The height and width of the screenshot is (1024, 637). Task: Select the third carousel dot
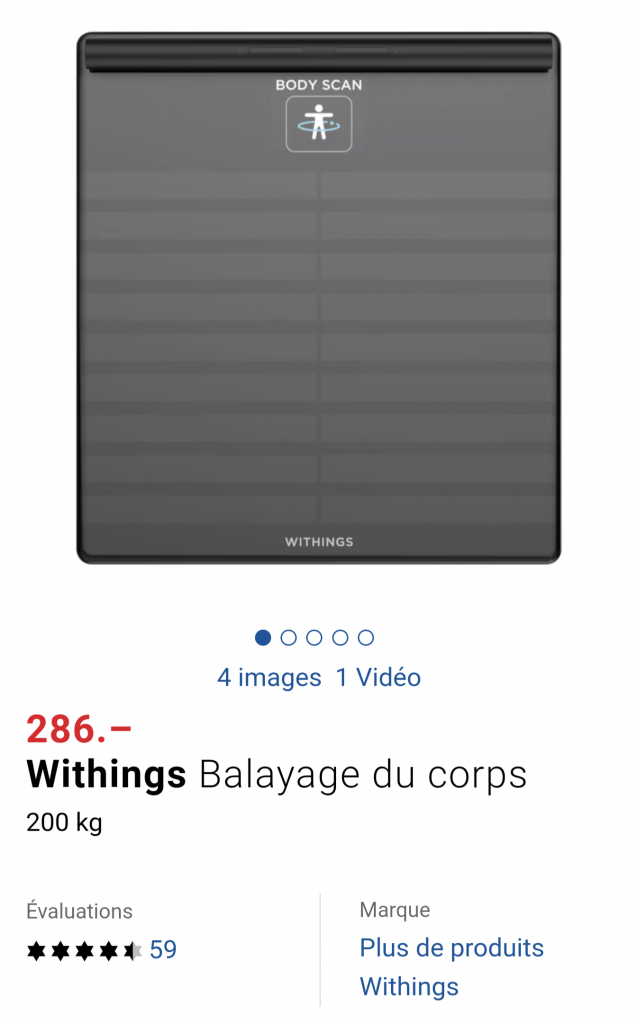pyautogui.click(x=314, y=637)
